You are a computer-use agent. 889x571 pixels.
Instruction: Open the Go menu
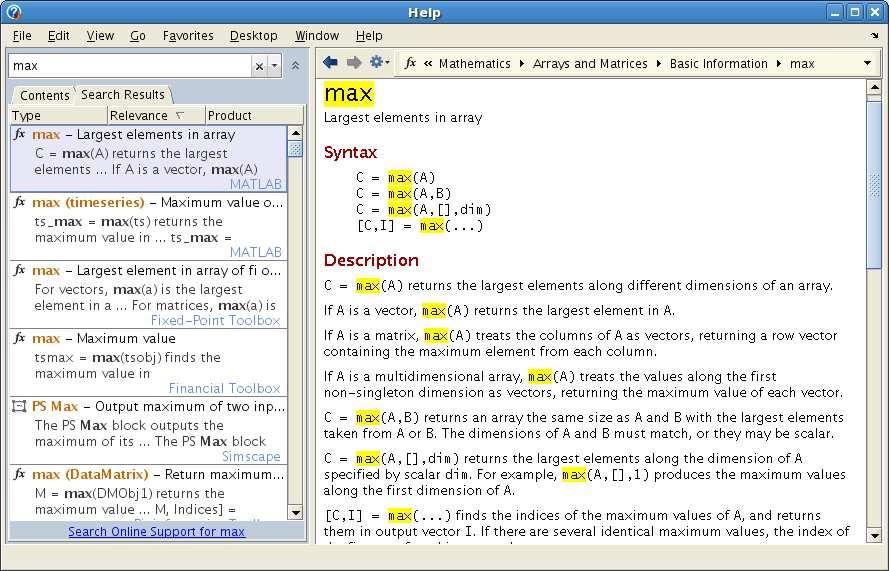pyautogui.click(x=138, y=36)
